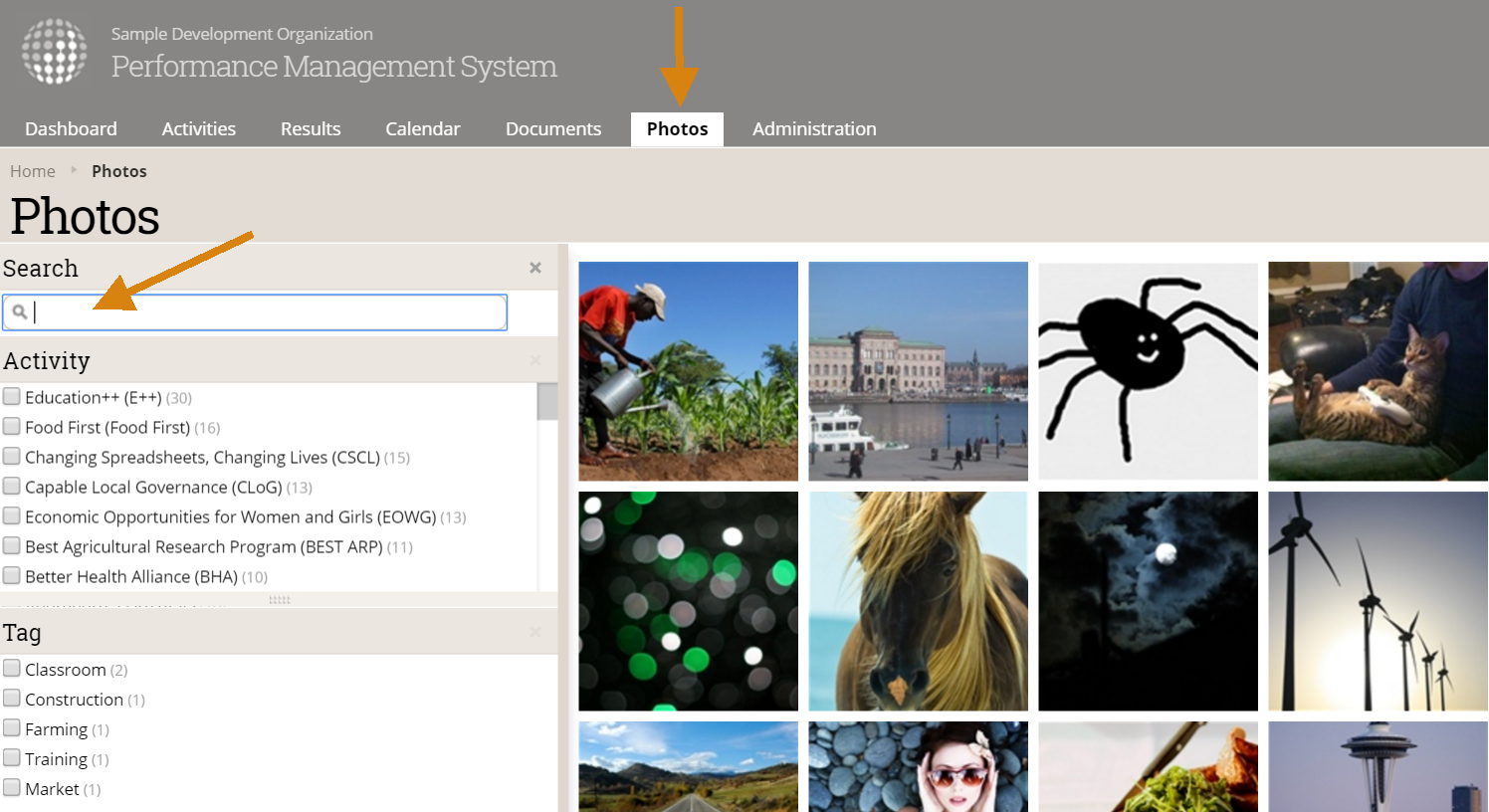Click the magnifier icon in the search box

(19, 311)
